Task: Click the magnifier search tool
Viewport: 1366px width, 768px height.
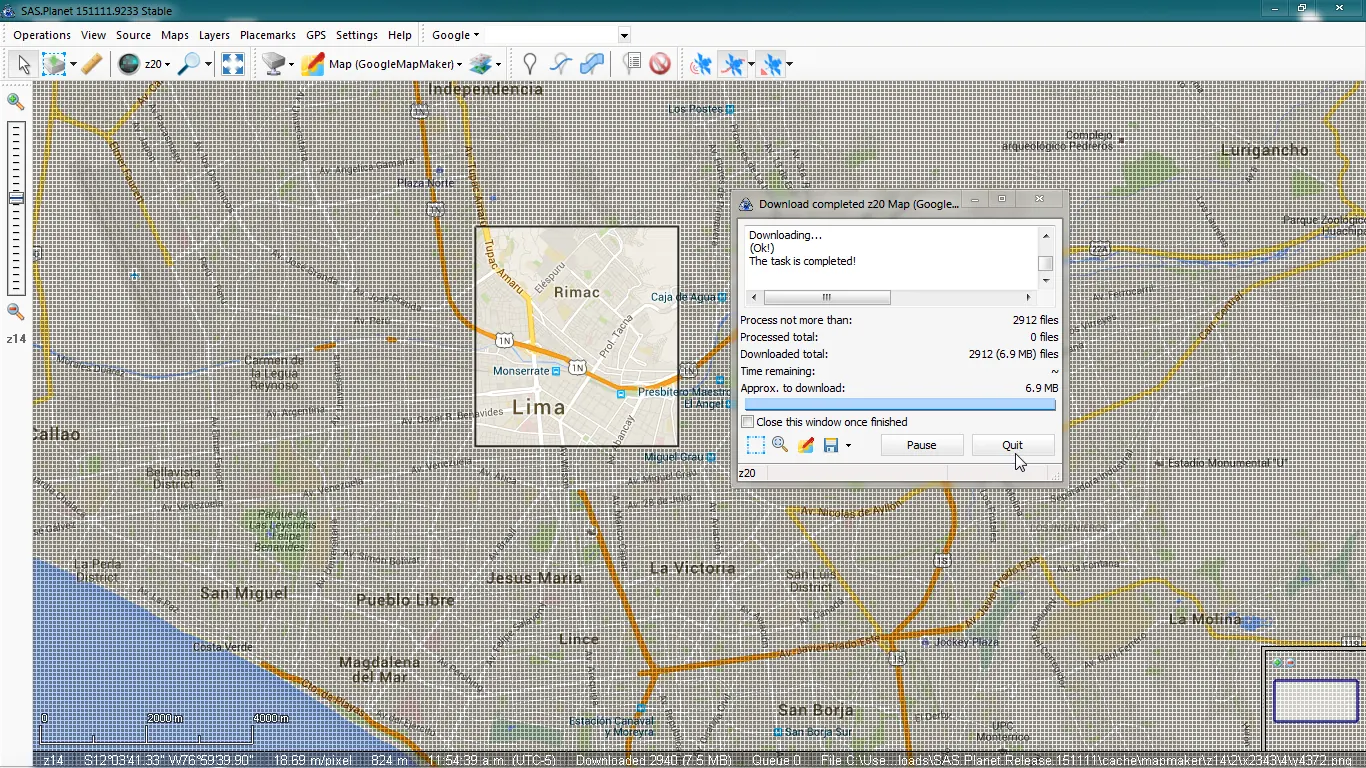Action: [x=188, y=64]
